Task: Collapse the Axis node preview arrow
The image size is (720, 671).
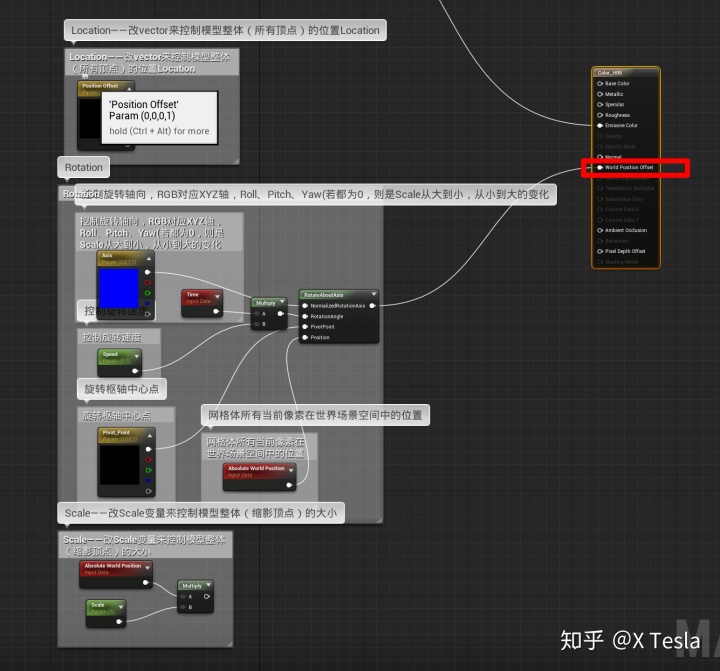Action: click(148, 259)
